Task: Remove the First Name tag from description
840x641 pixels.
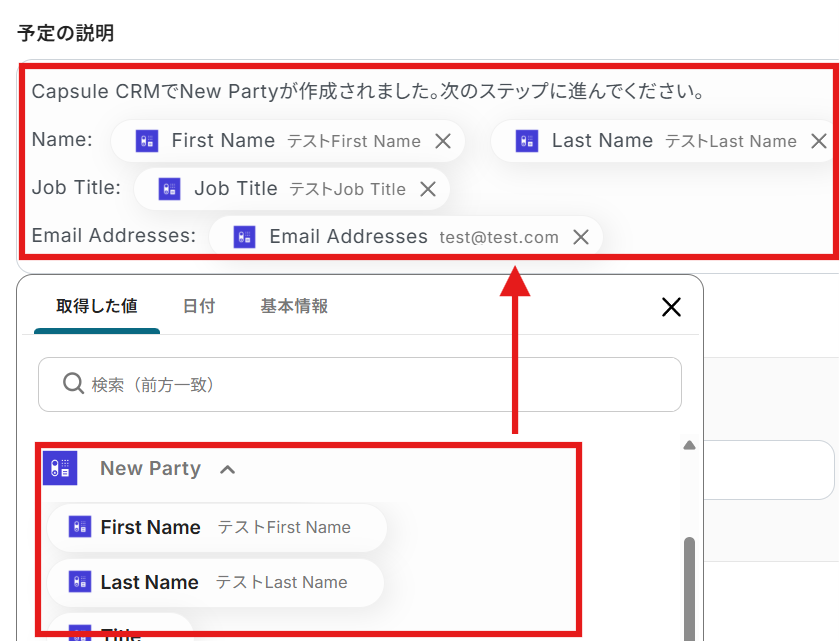Action: coord(443,142)
